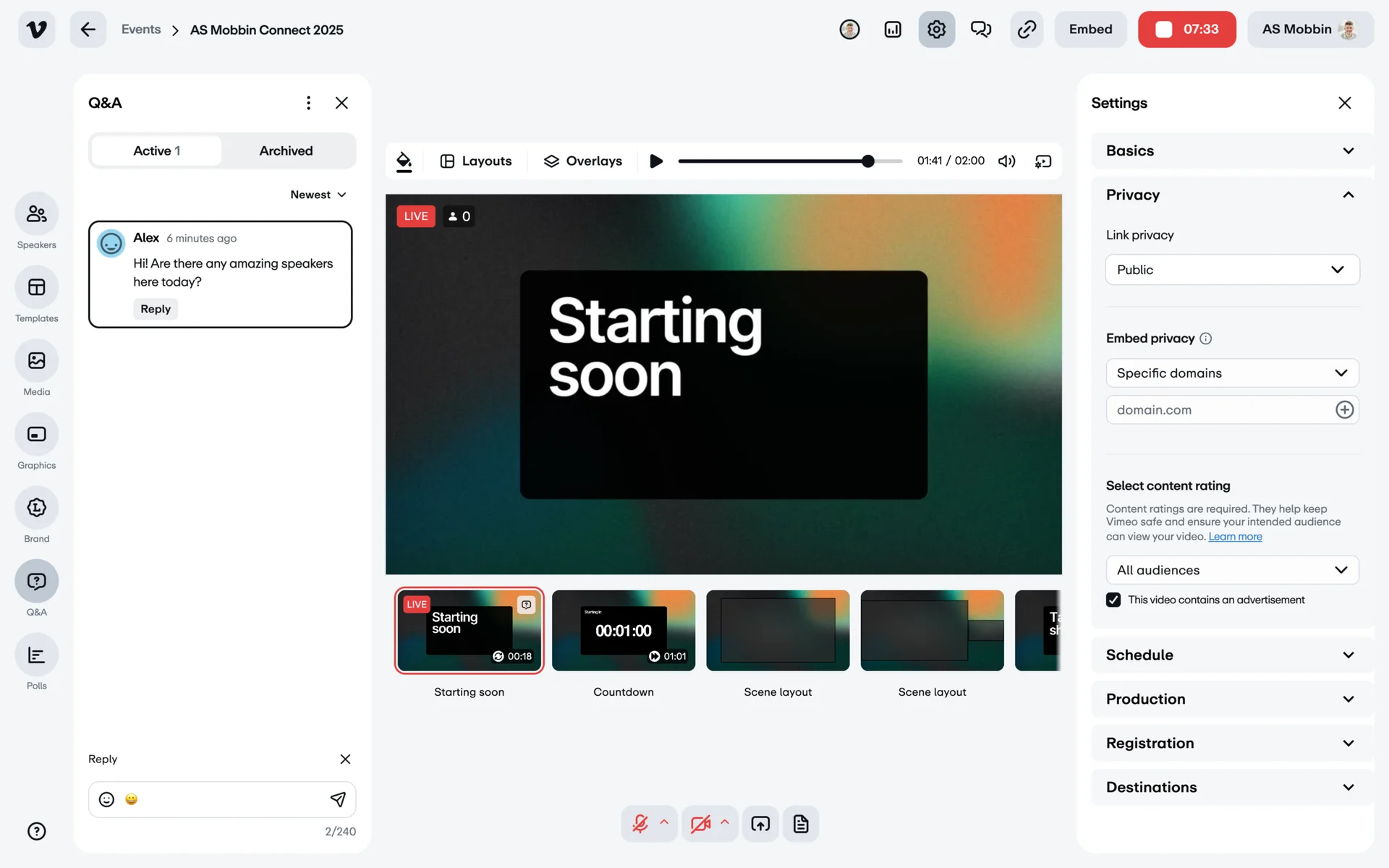1389x868 pixels.
Task: Open the Link privacy Public dropdown
Action: tap(1232, 270)
